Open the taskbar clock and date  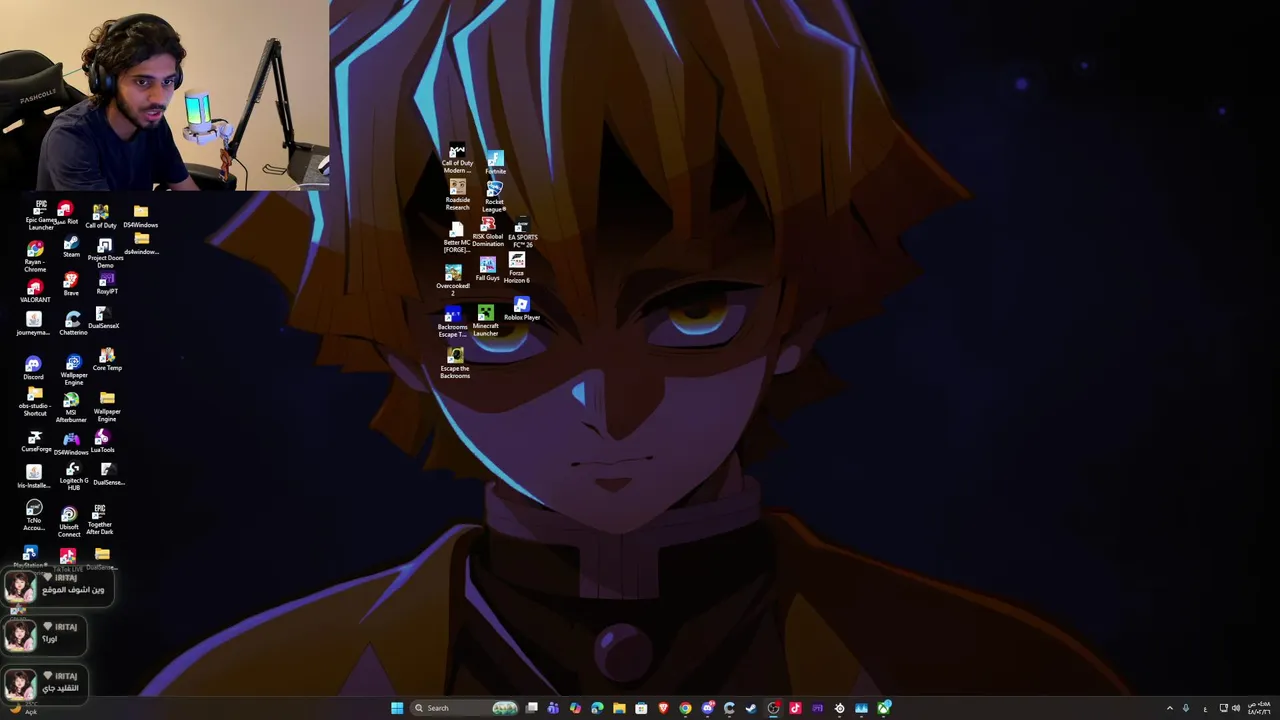pyautogui.click(x=1258, y=708)
